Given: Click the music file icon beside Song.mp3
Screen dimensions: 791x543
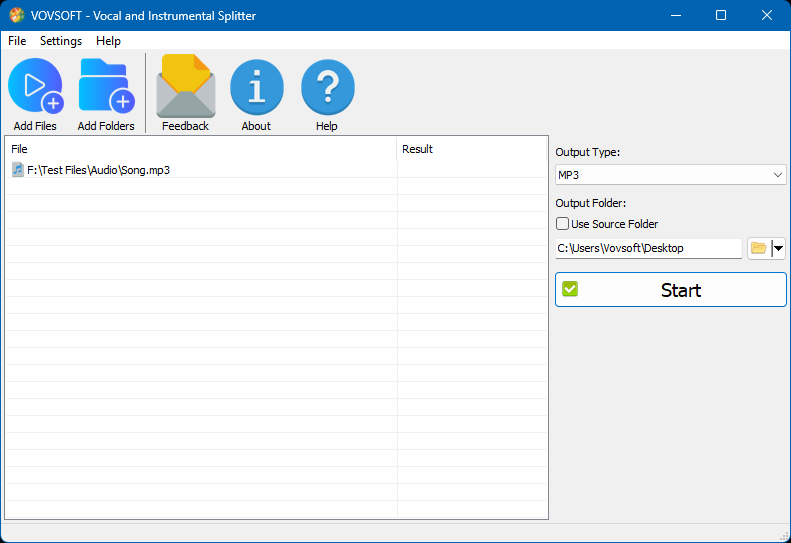Looking at the screenshot, I should pos(18,170).
